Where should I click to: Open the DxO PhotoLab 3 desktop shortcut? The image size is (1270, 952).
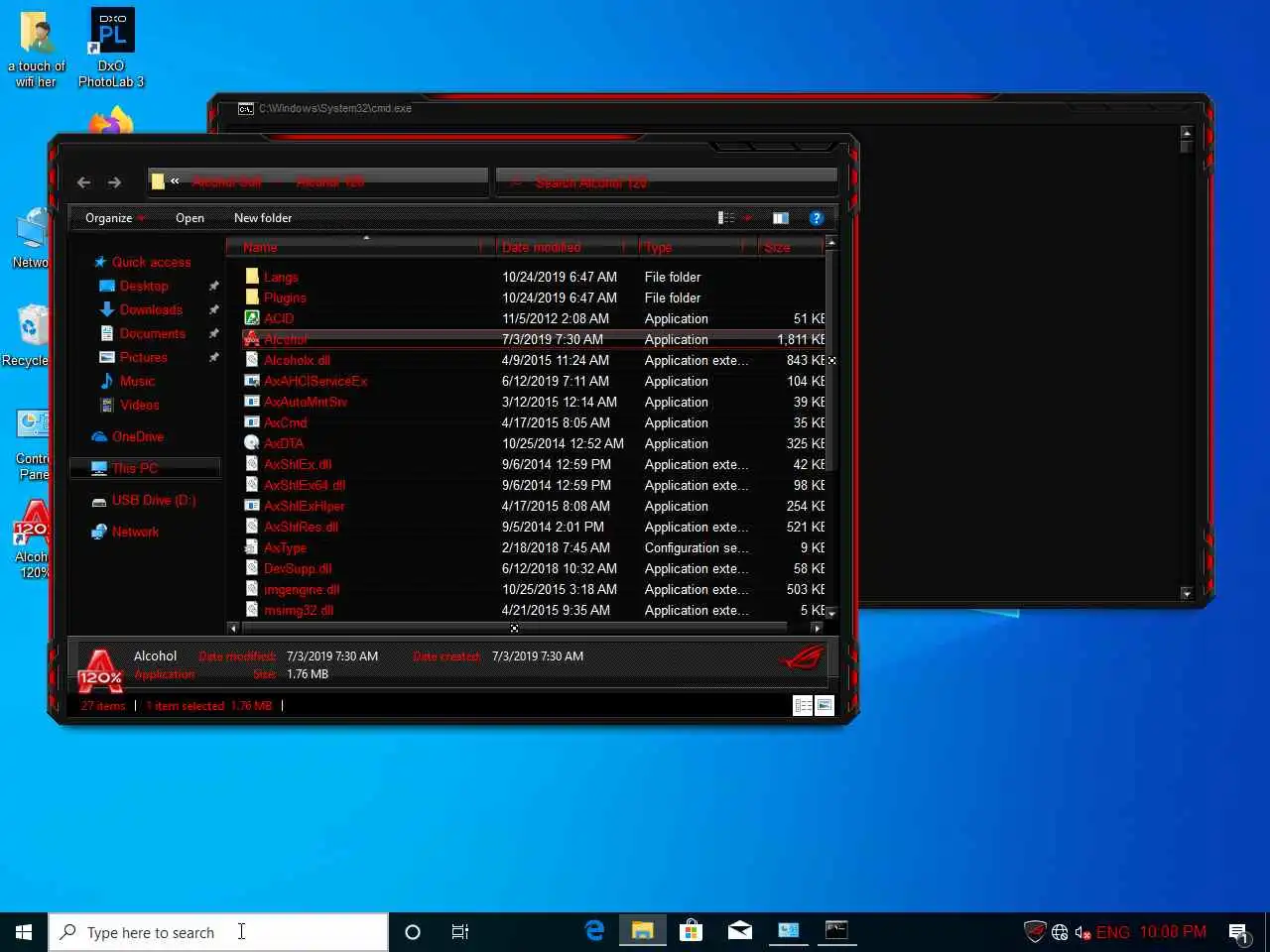click(x=112, y=48)
